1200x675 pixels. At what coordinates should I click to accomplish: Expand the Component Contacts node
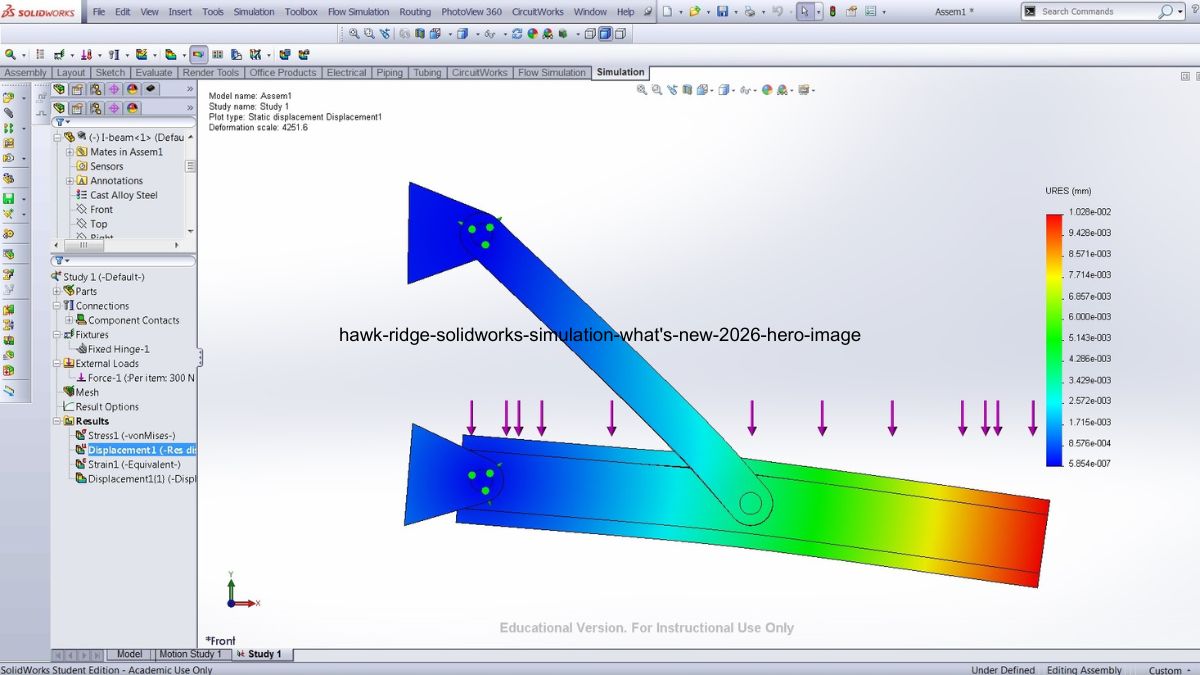tap(70, 320)
